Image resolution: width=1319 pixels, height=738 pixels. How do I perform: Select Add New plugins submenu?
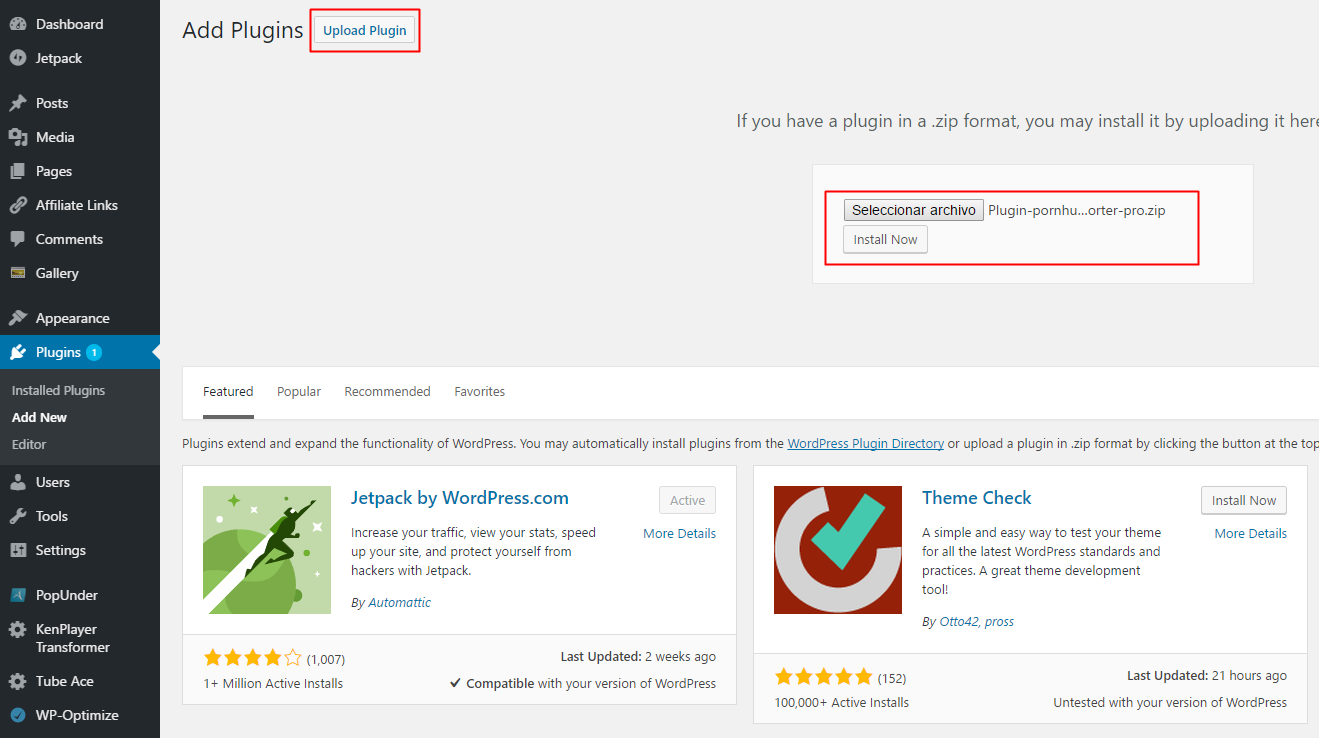(x=39, y=417)
